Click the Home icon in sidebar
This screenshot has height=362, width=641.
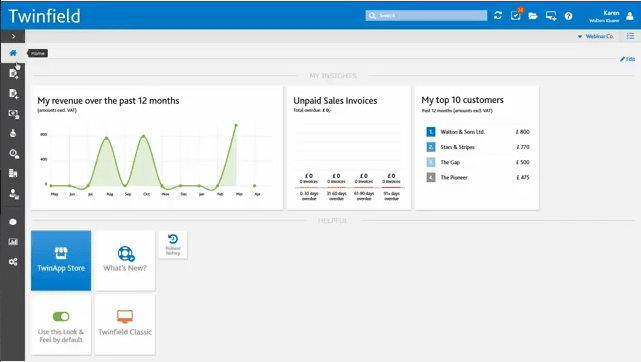pyautogui.click(x=13, y=53)
